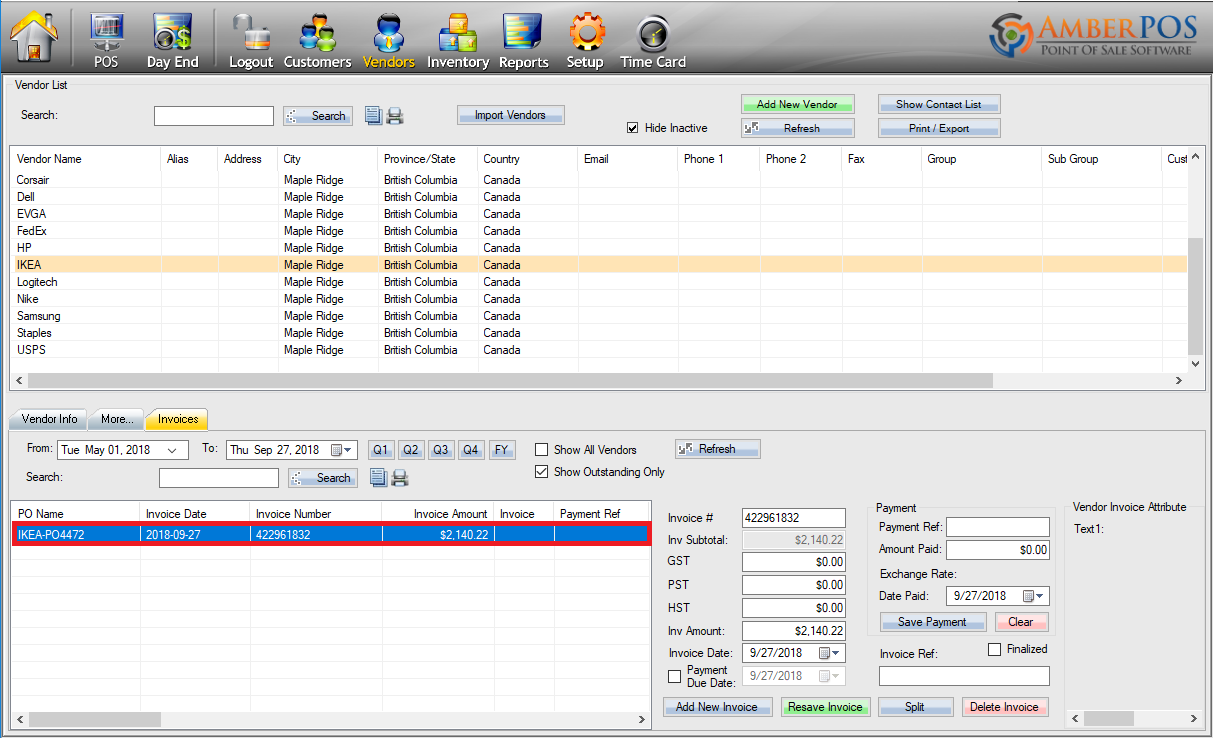The image size is (1213, 738).
Task: Select the Samsung vendor row
Action: point(599,316)
